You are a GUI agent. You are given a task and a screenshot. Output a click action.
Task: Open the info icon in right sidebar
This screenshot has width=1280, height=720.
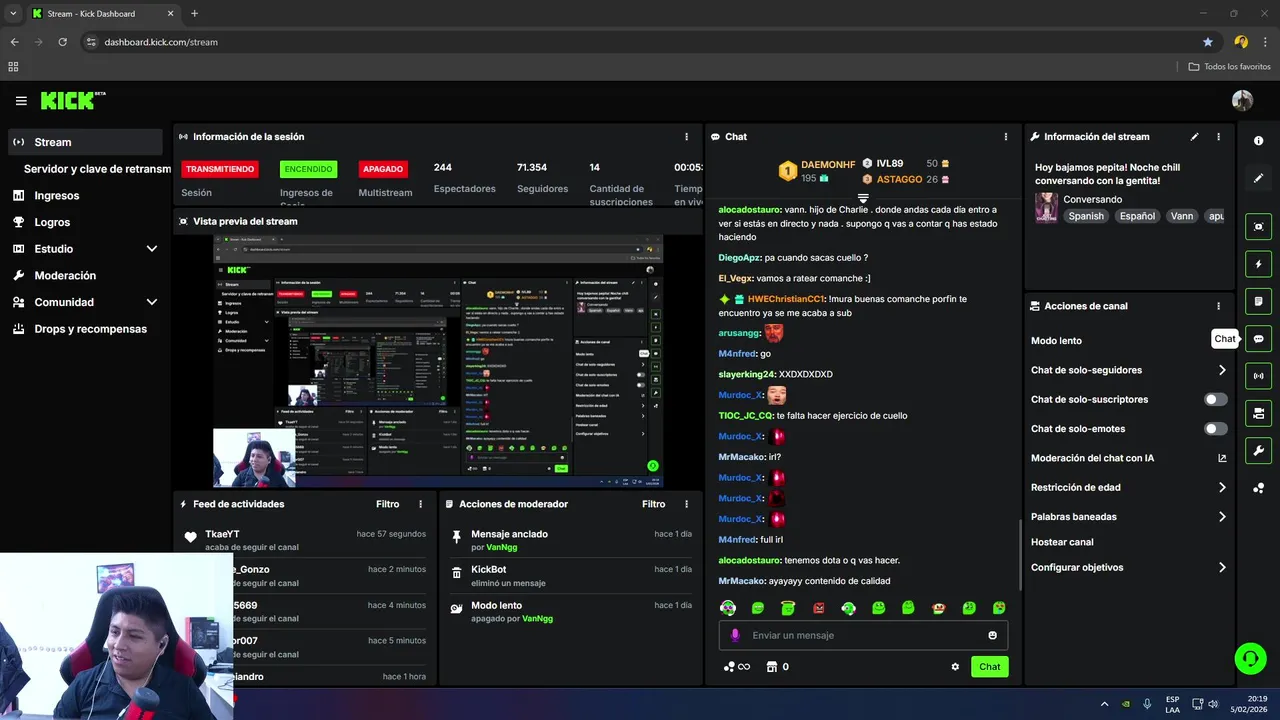pyautogui.click(x=1258, y=141)
